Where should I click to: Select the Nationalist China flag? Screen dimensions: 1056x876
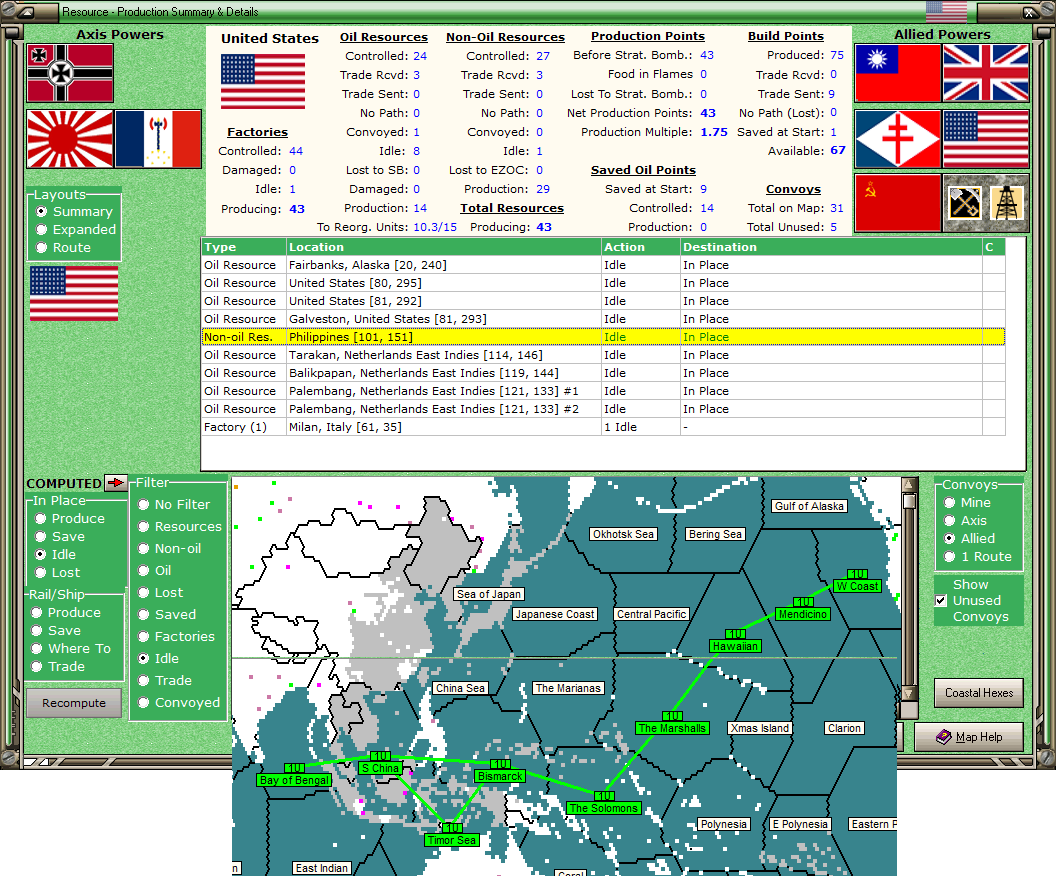[x=897, y=73]
